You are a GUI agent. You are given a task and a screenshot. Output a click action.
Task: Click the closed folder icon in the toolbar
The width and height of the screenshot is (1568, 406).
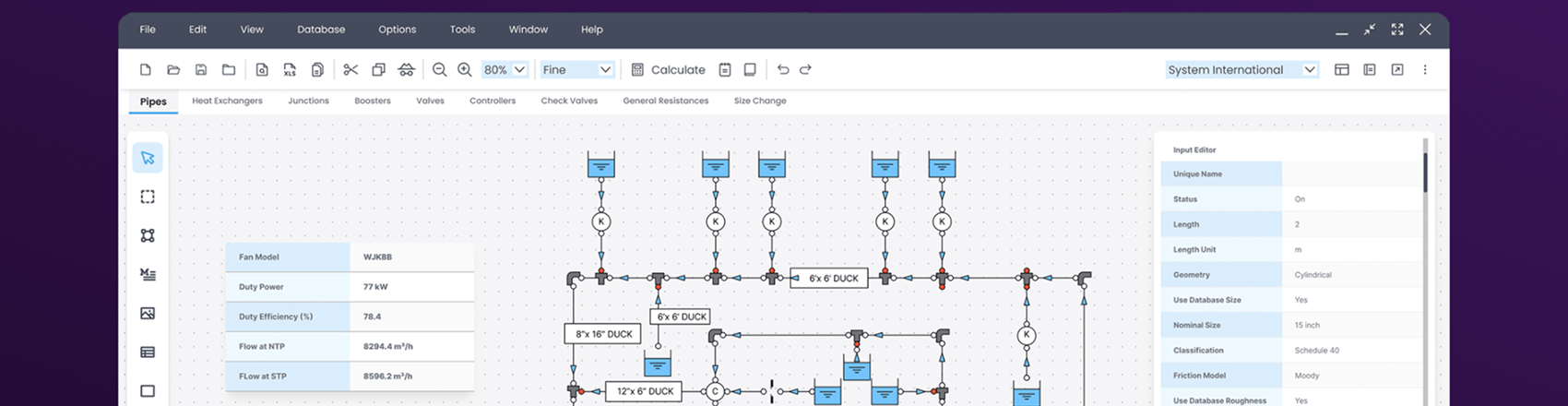click(228, 69)
